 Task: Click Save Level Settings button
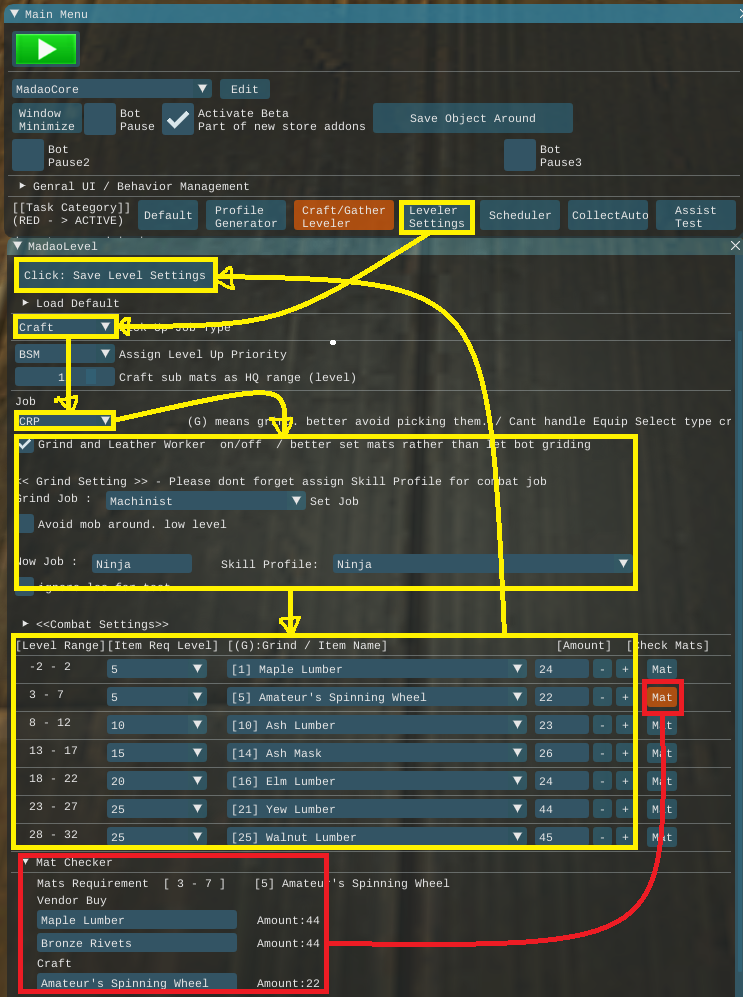click(x=115, y=275)
